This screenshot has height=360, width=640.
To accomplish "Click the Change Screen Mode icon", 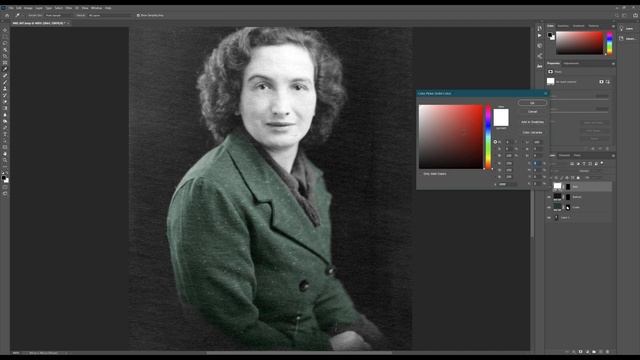I will tap(5, 194).
